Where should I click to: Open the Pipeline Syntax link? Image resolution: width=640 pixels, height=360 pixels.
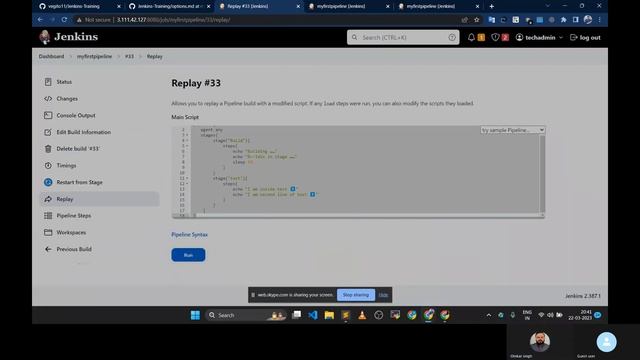tap(189, 235)
